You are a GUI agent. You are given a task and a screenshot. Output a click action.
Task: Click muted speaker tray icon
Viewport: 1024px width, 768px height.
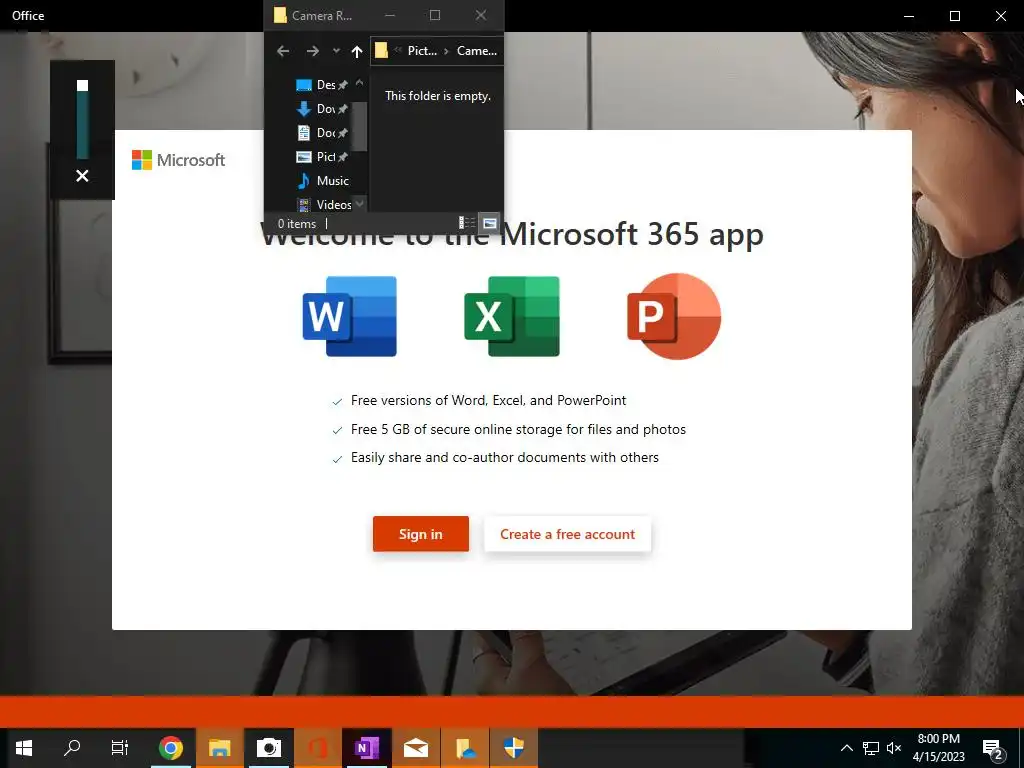coord(894,748)
